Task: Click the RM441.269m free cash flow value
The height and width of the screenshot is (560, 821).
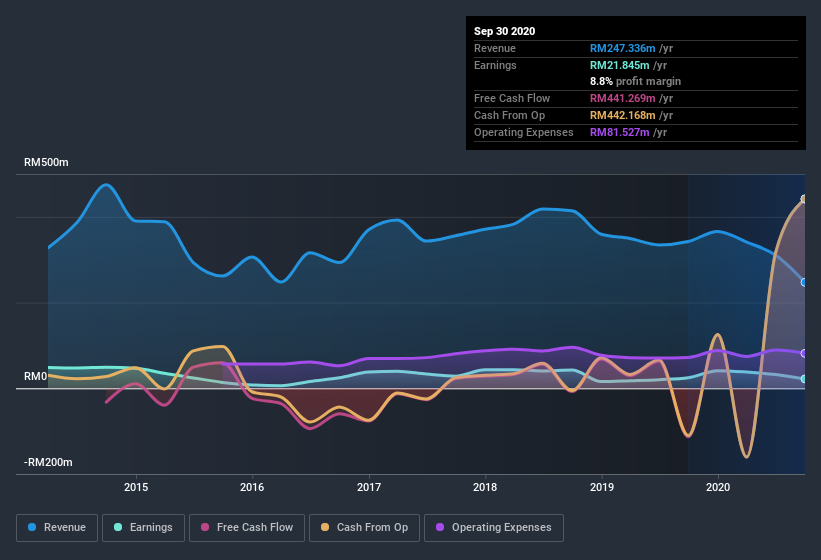Action: (623, 98)
